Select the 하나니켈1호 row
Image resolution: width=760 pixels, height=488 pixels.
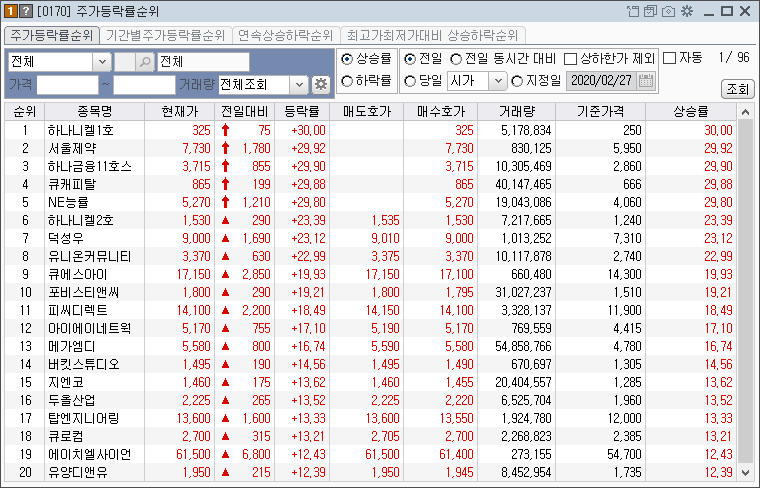(370, 130)
